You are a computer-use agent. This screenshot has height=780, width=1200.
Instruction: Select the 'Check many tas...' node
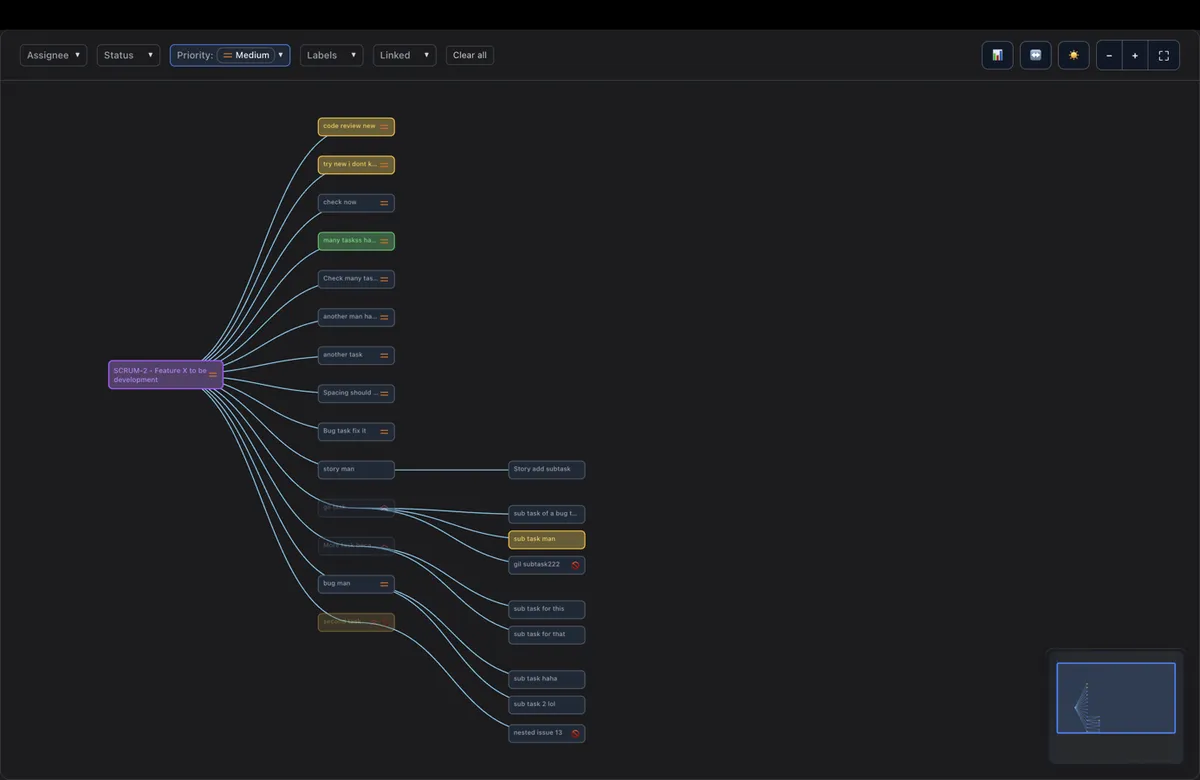[x=356, y=279]
